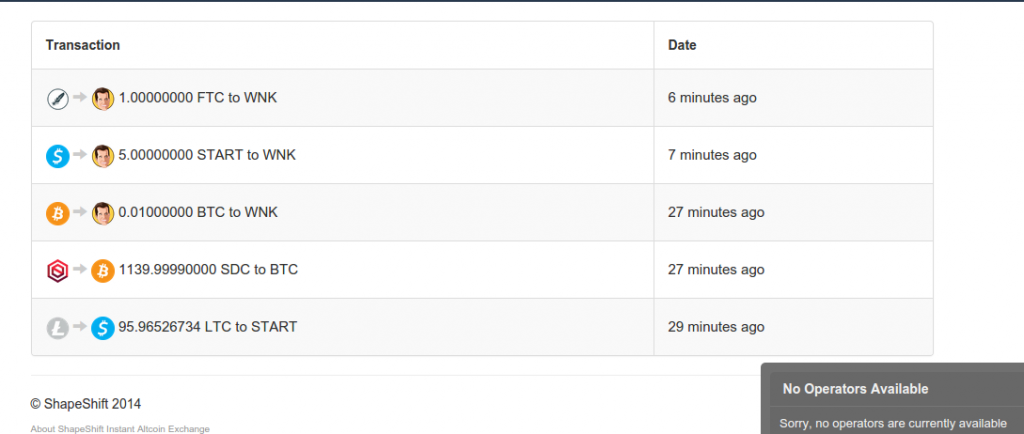
Task: Click WNK coin face icon in FTC row
Action: coord(103,99)
